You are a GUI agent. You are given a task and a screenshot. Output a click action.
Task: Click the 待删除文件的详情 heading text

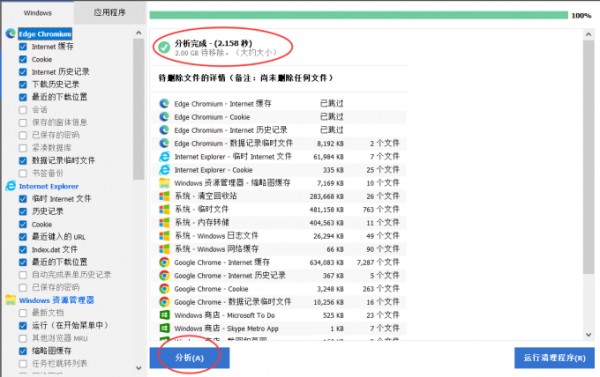pyautogui.click(x=246, y=78)
